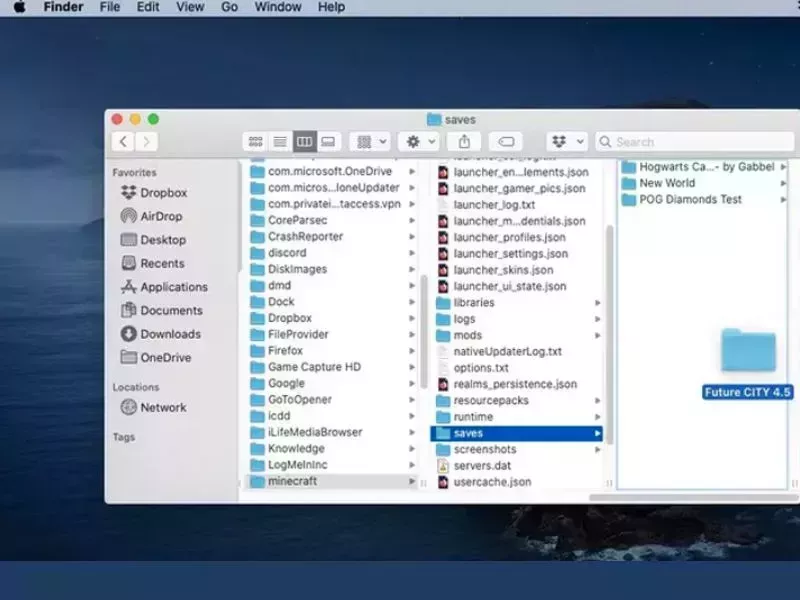The image size is (800, 600).
Task: Go back with the left arrow button
Action: (x=123, y=141)
